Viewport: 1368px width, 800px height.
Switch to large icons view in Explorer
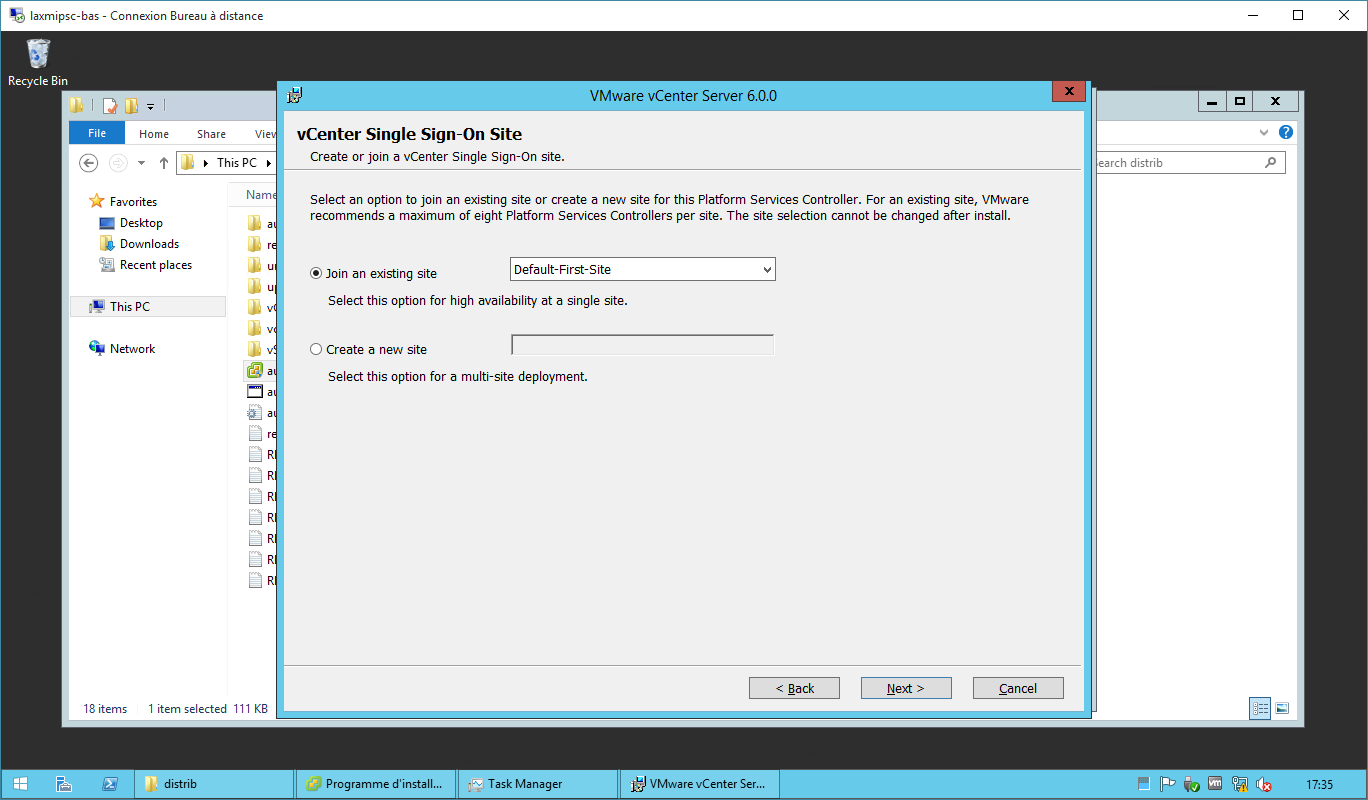coord(1282,708)
